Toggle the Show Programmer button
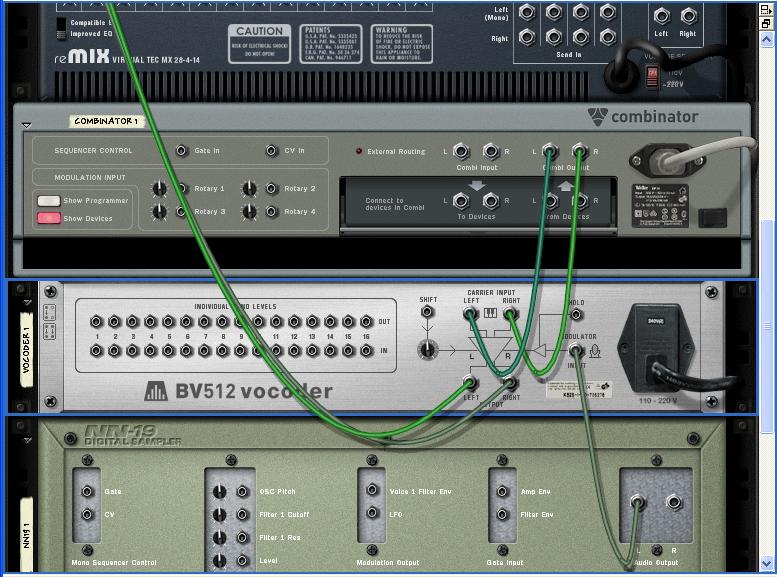This screenshot has width=777, height=577. (49, 201)
